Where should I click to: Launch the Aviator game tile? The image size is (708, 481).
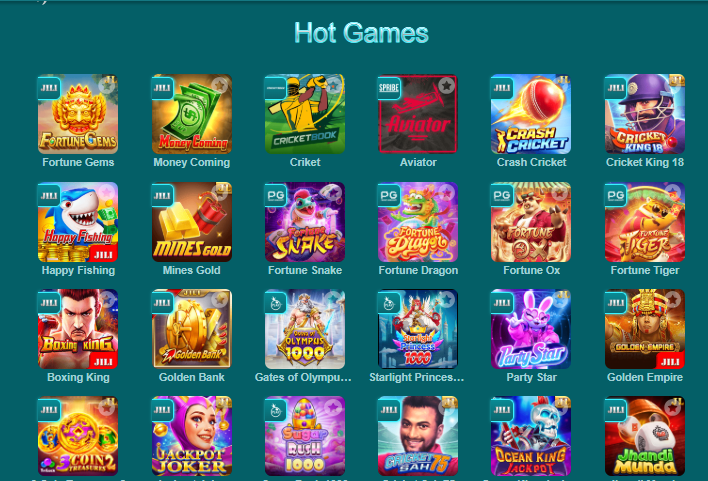[418, 114]
